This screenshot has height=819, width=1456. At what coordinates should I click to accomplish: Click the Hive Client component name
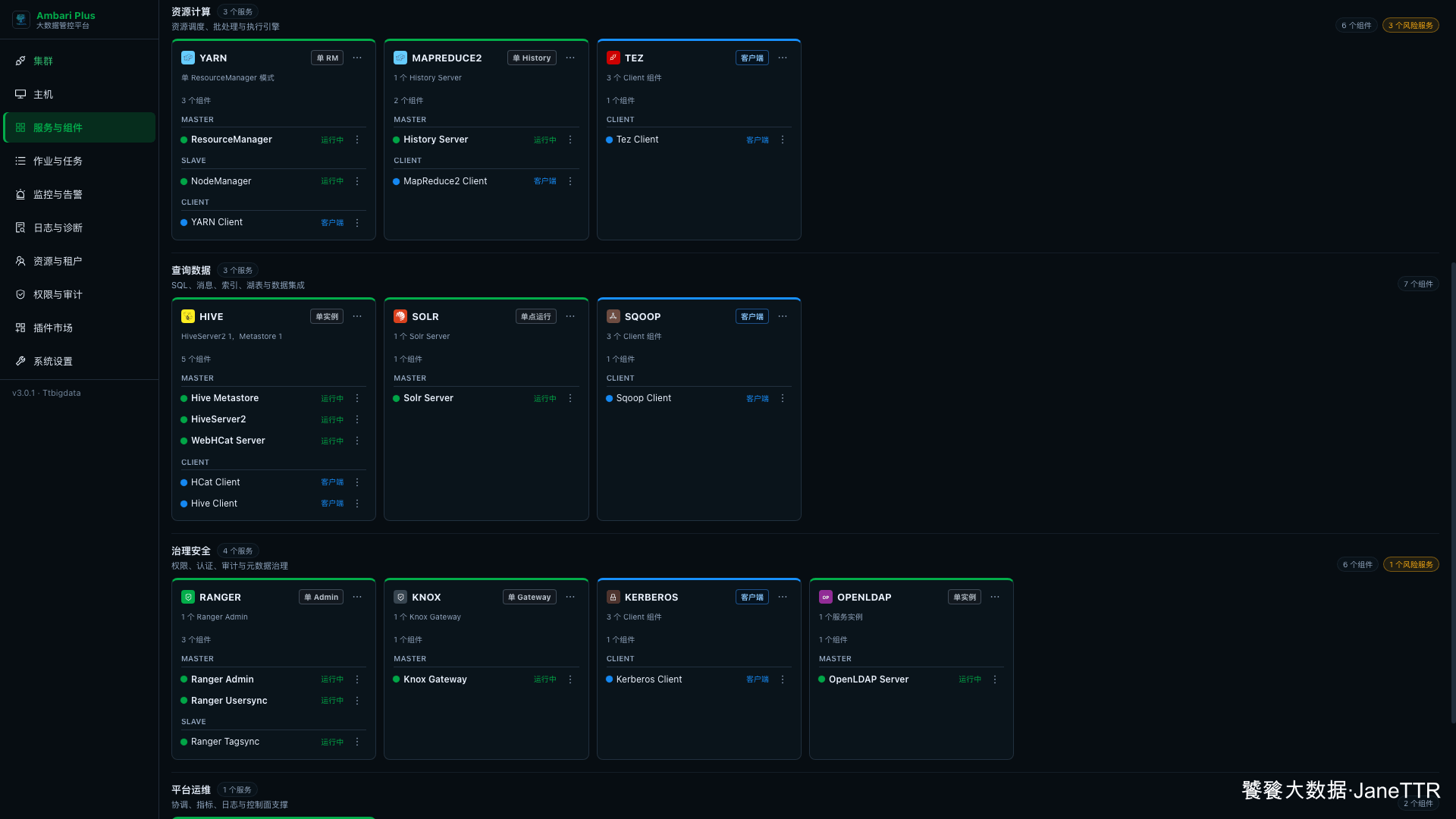pyautogui.click(x=214, y=504)
